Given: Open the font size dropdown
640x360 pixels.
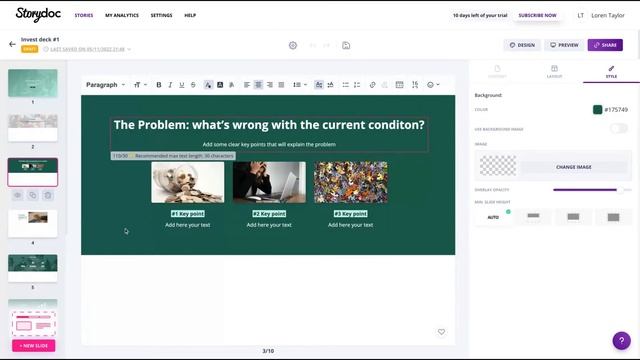Looking at the screenshot, I should pos(140,85).
